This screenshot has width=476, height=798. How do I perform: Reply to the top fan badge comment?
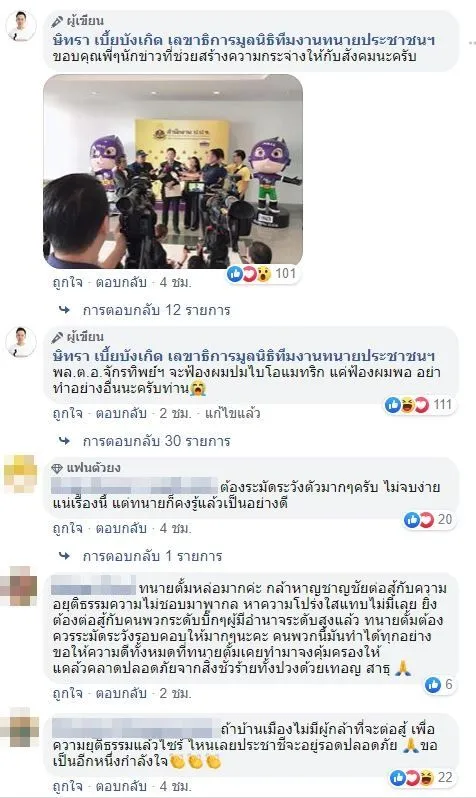(121, 528)
